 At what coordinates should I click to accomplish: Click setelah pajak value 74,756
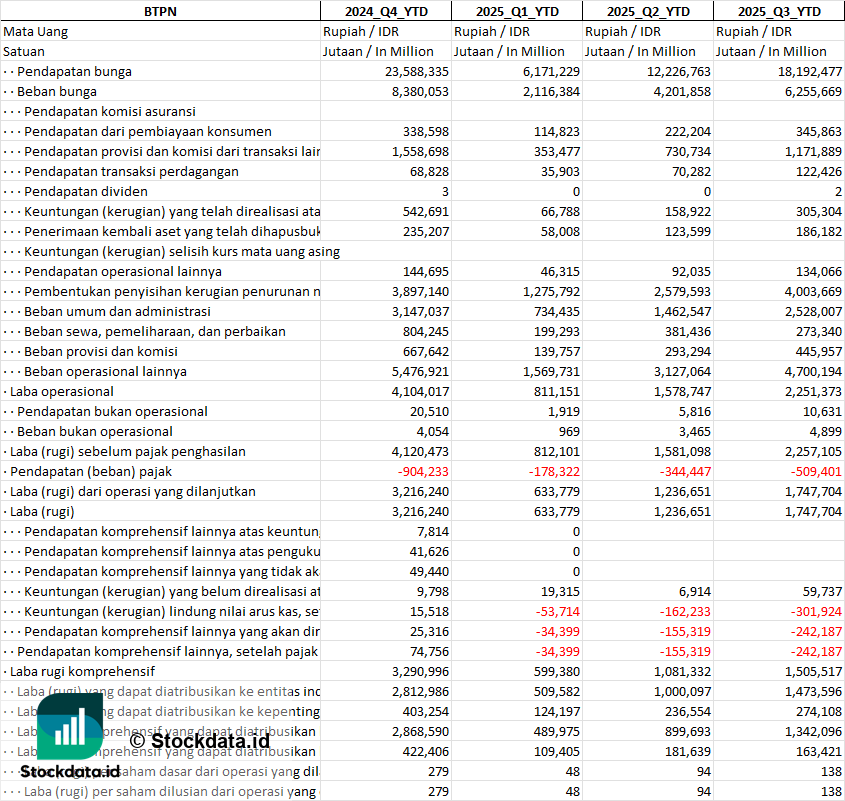coord(430,651)
